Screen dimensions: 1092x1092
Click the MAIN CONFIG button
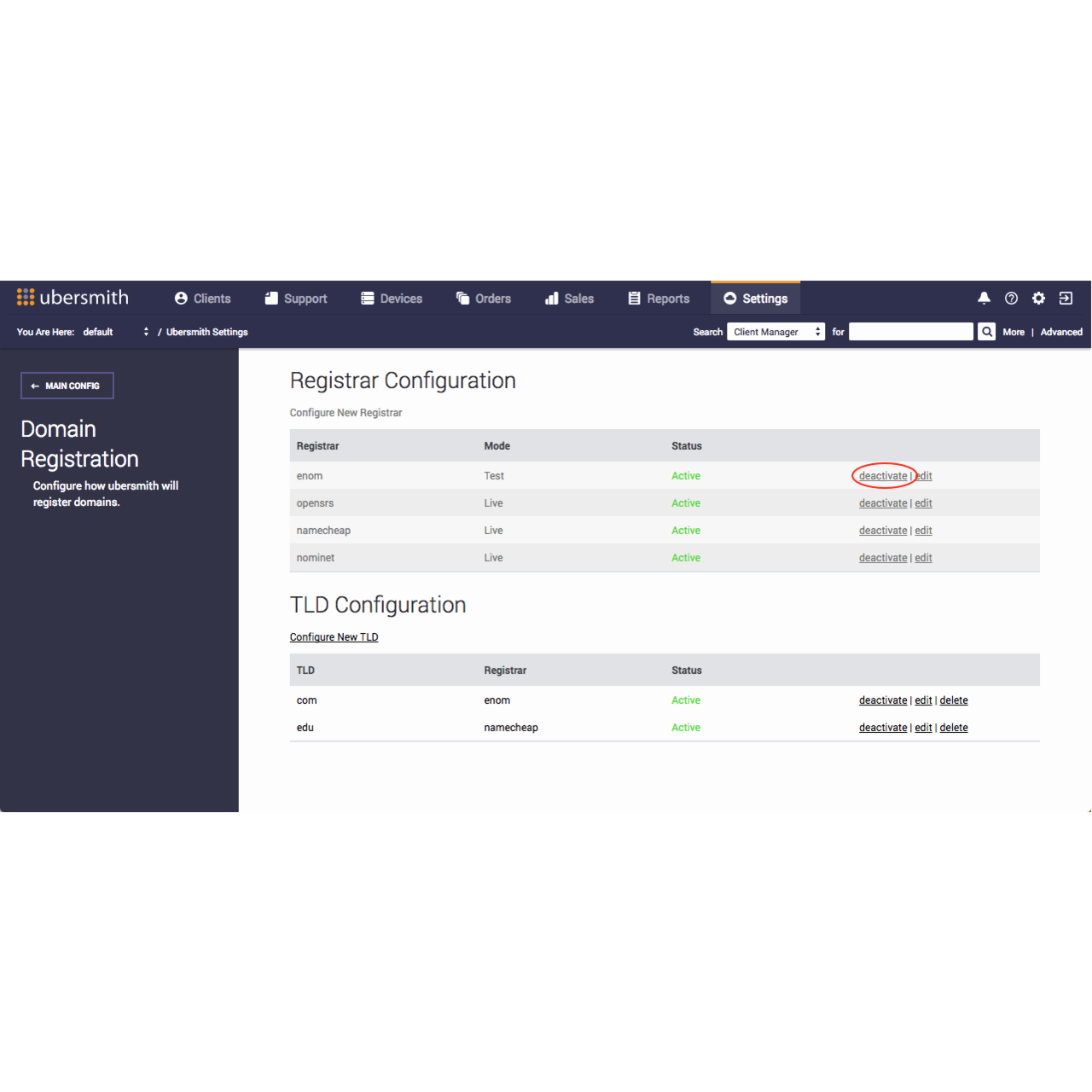[x=67, y=385]
